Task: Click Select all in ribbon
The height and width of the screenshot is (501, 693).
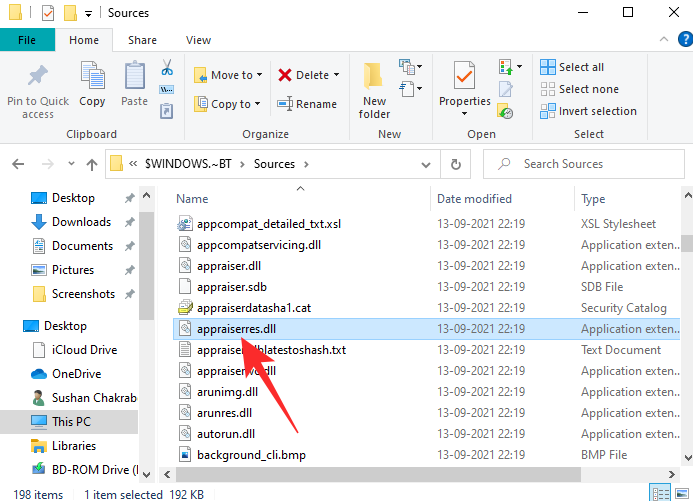Action: 572,67
